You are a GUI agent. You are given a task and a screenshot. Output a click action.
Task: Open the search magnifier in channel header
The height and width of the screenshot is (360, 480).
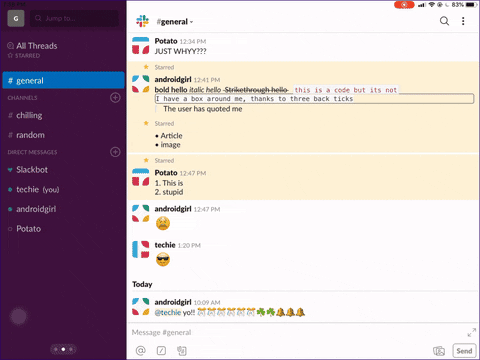click(444, 21)
